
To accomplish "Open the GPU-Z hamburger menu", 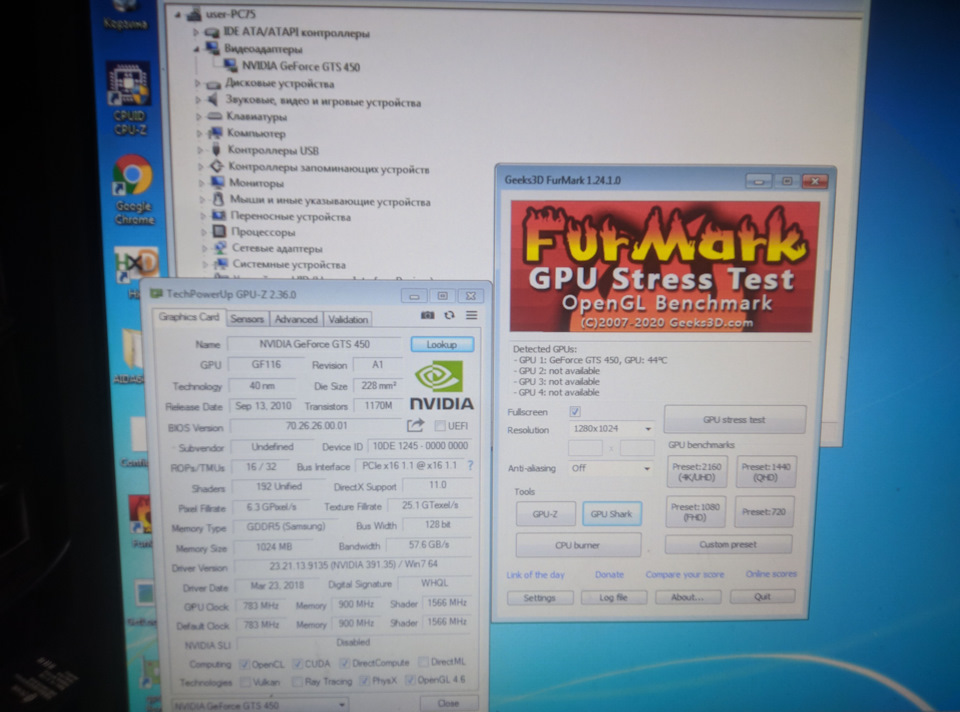I will click(x=471, y=315).
